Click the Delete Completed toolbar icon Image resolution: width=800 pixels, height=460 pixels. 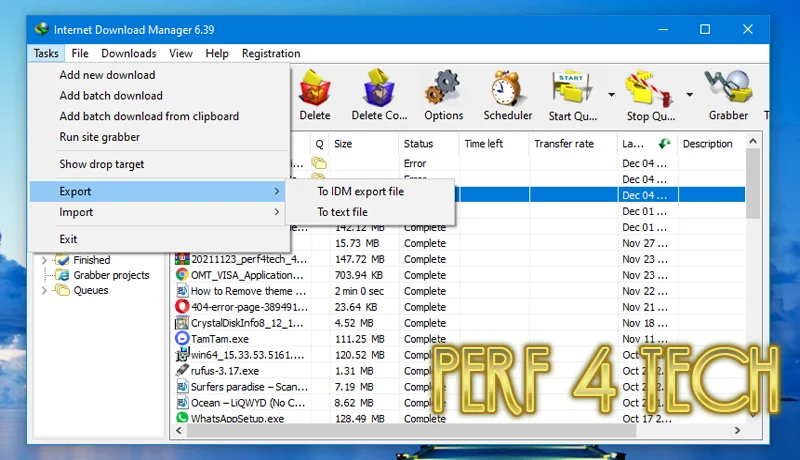tap(379, 88)
